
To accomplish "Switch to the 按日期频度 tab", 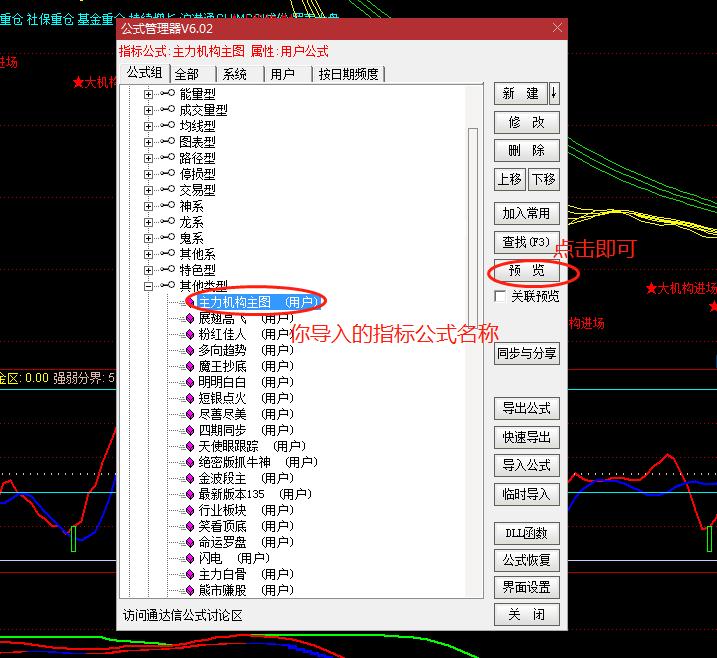I will point(348,74).
